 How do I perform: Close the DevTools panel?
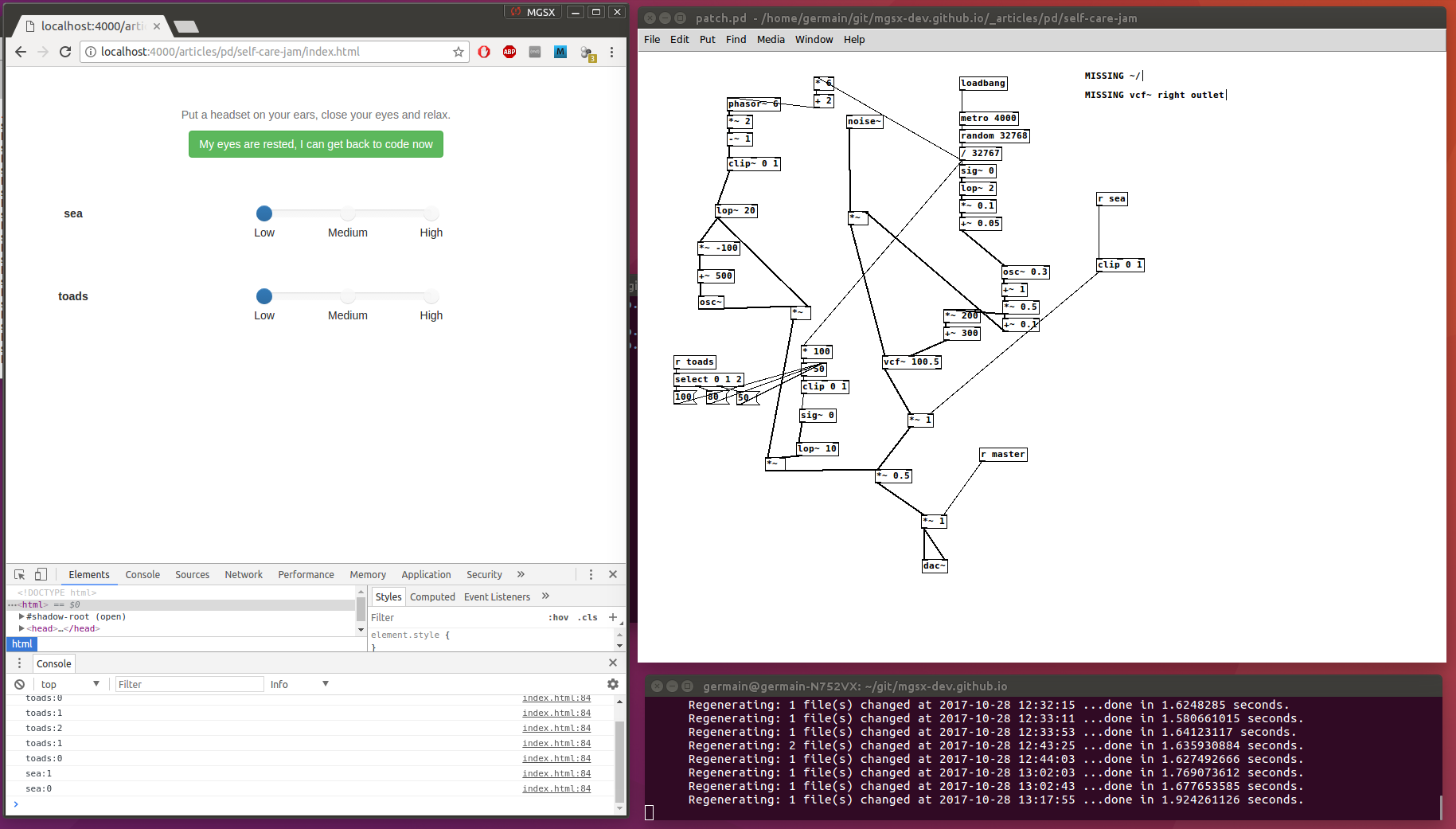[x=613, y=574]
